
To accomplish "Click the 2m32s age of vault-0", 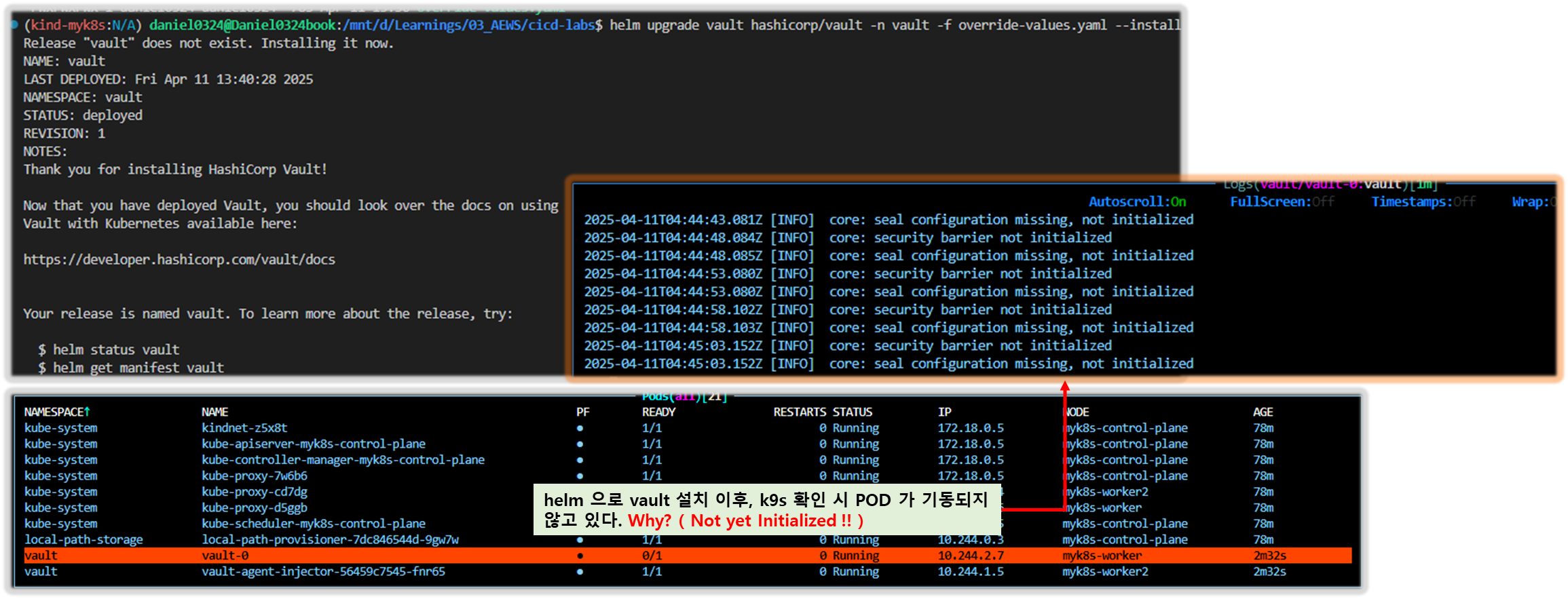I will pos(1269,556).
